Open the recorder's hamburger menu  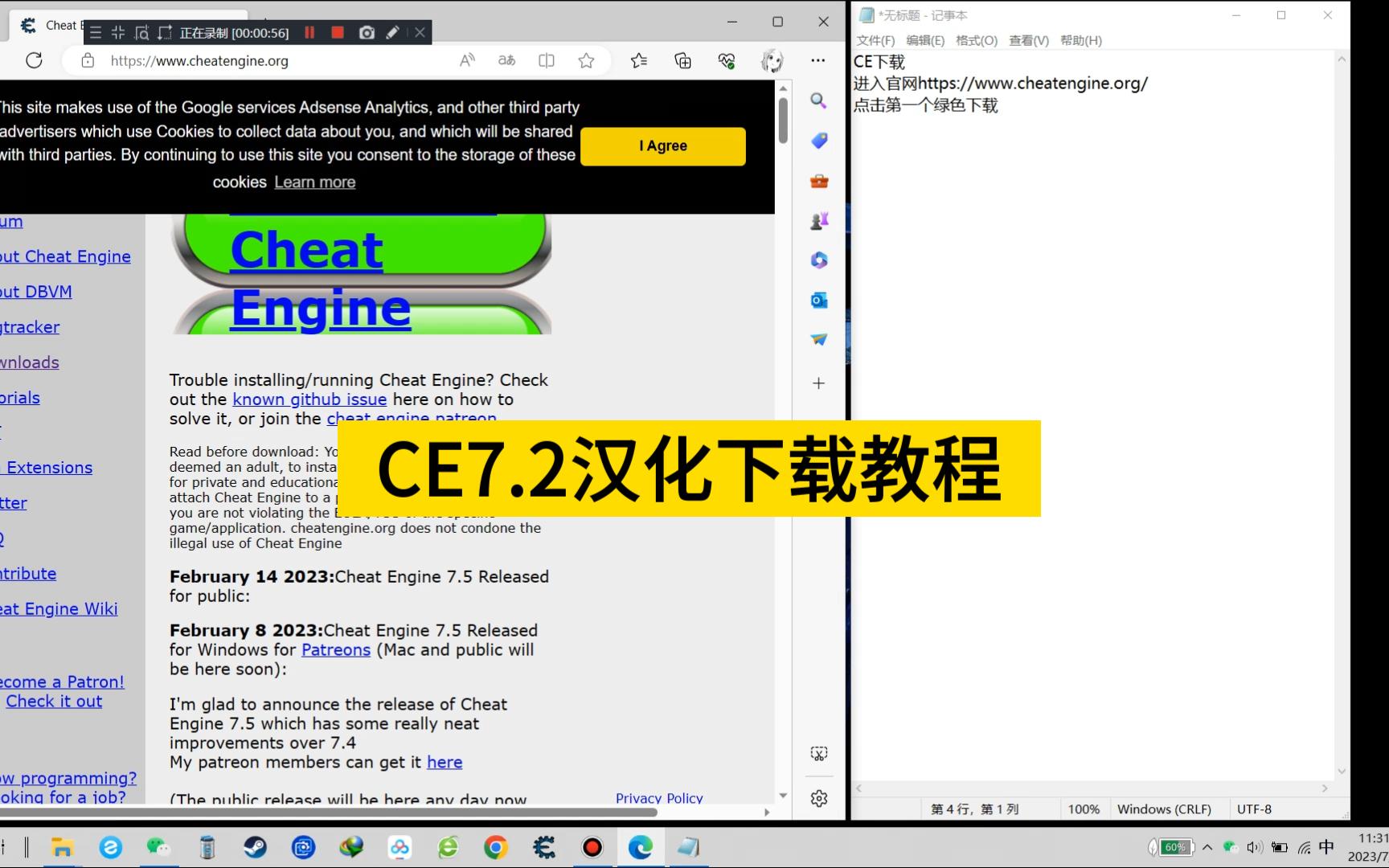click(x=95, y=33)
